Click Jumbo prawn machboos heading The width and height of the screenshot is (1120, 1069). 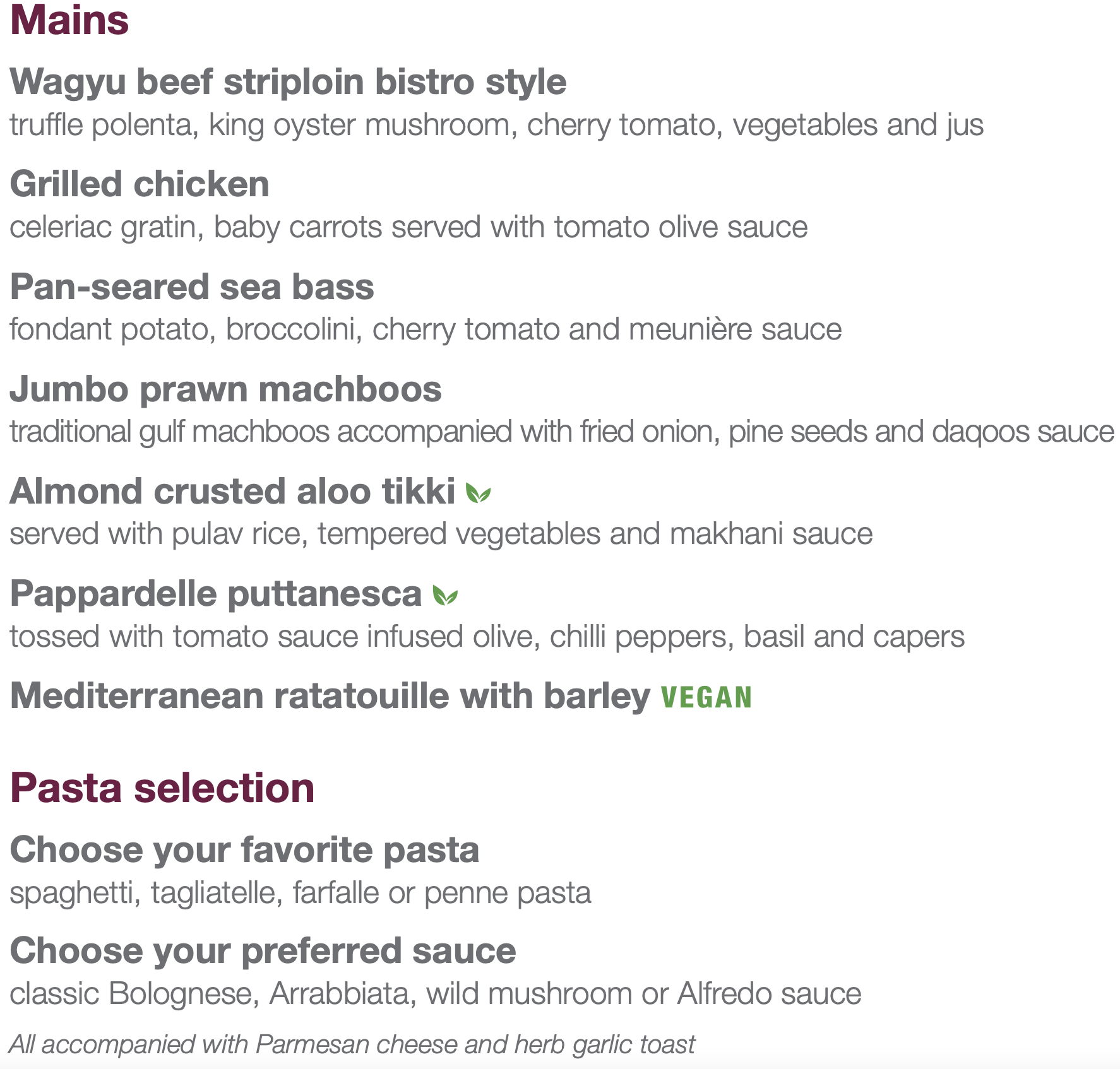pos(225,389)
